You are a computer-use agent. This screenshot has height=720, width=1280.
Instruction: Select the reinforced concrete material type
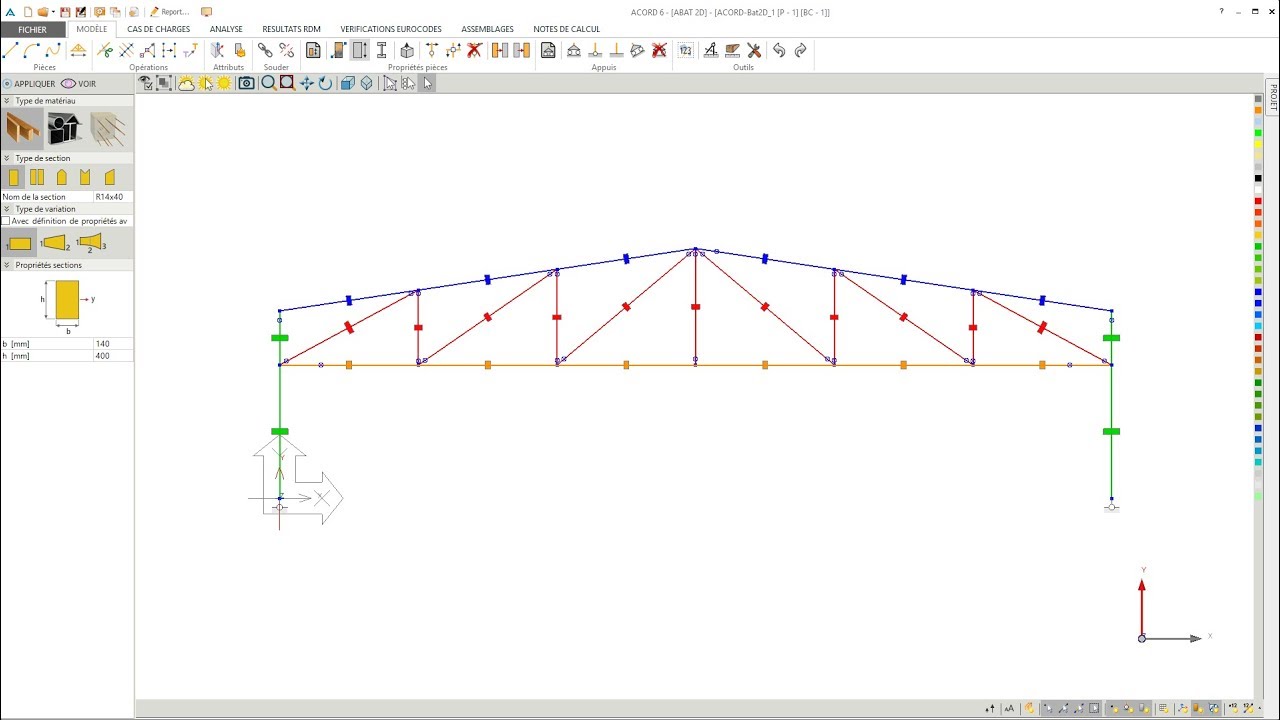(108, 128)
